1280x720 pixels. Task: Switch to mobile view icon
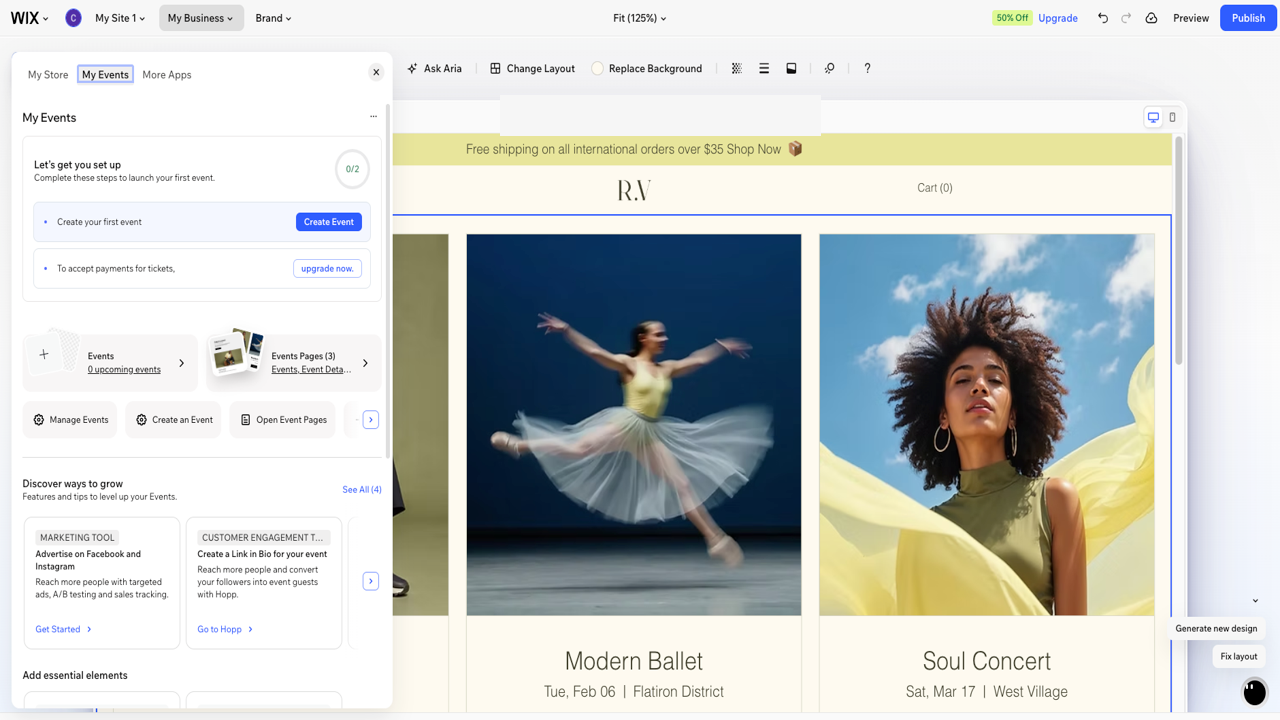pyautogui.click(x=1173, y=117)
